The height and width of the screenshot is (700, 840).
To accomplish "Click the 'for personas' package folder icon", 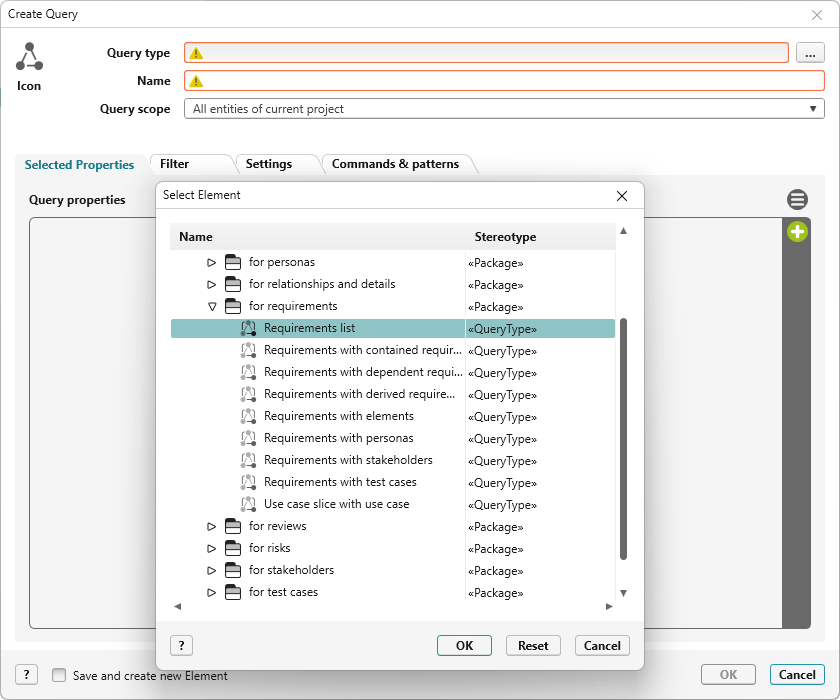I will [x=233, y=262].
